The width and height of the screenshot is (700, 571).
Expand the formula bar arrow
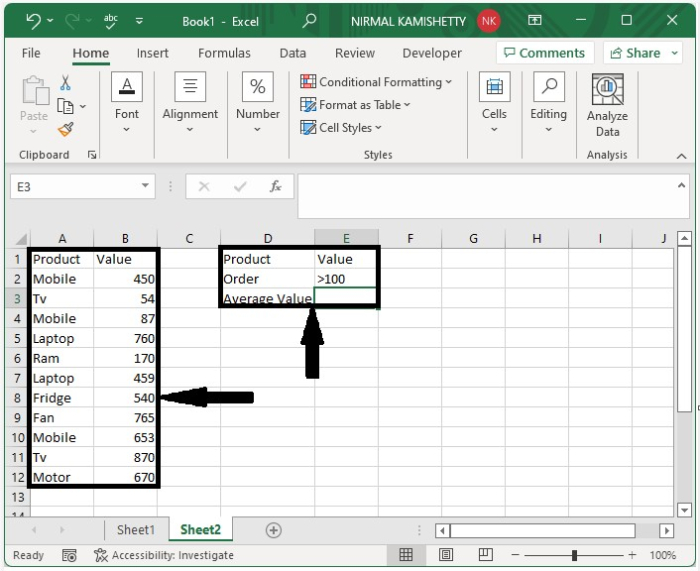[x=681, y=185]
